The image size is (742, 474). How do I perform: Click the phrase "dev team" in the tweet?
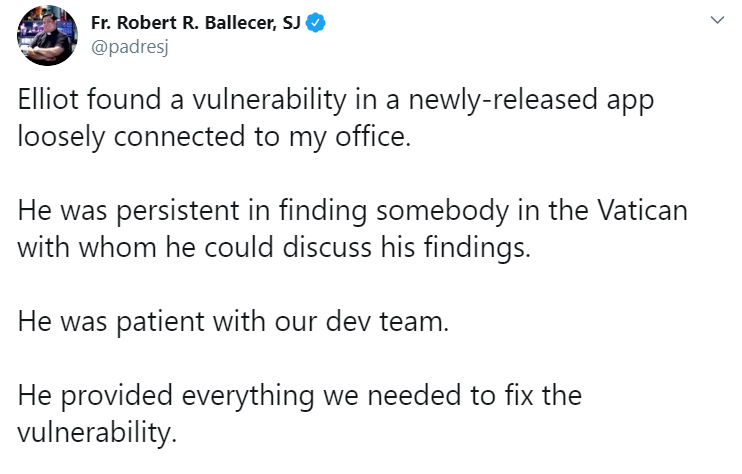[x=387, y=321]
